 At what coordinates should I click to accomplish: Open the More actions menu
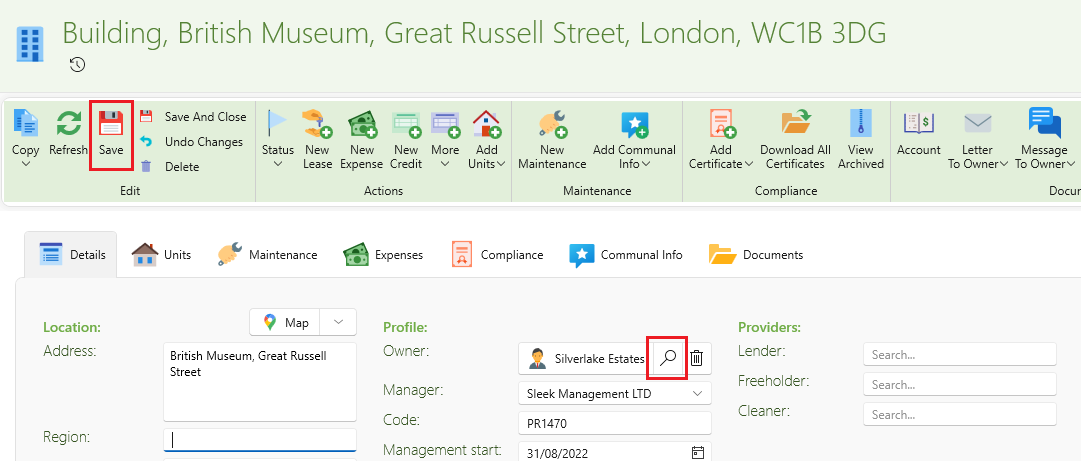445,139
